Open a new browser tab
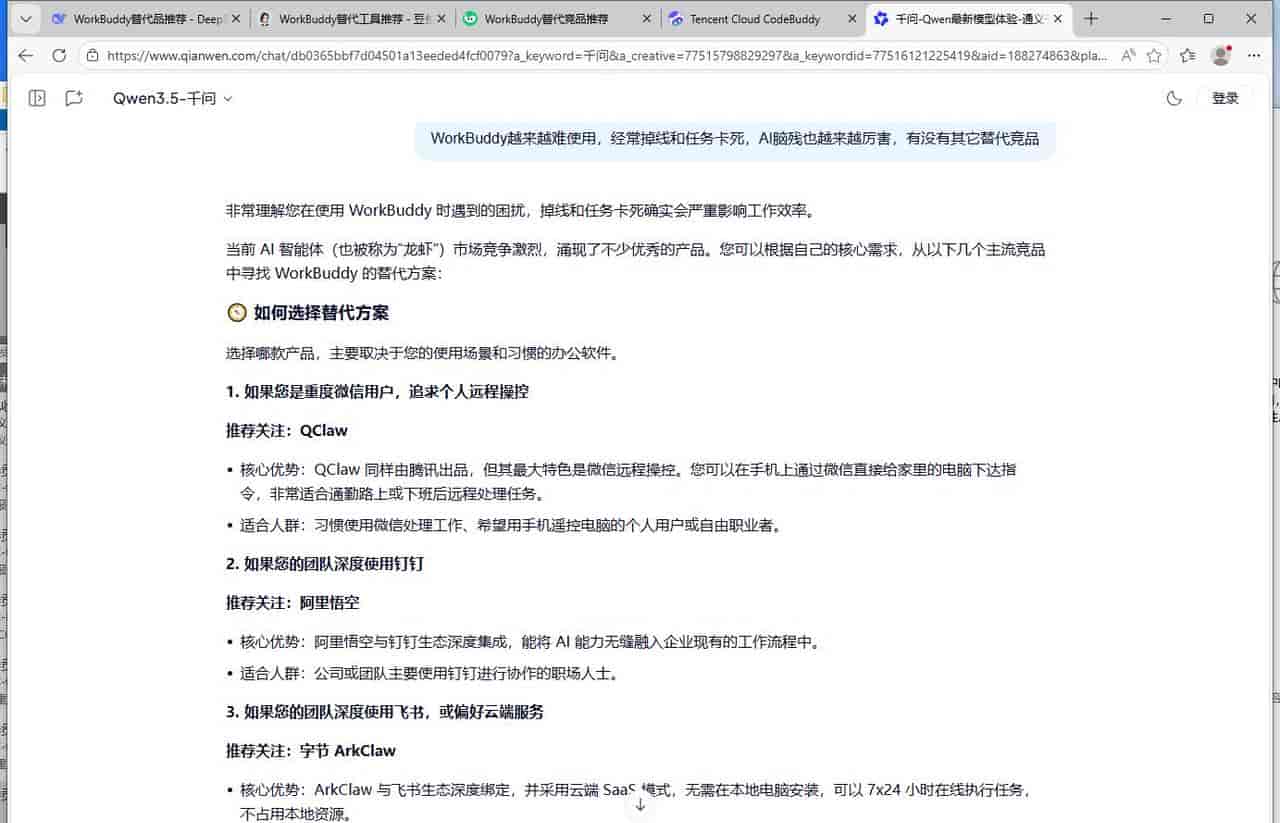 coord(1091,18)
